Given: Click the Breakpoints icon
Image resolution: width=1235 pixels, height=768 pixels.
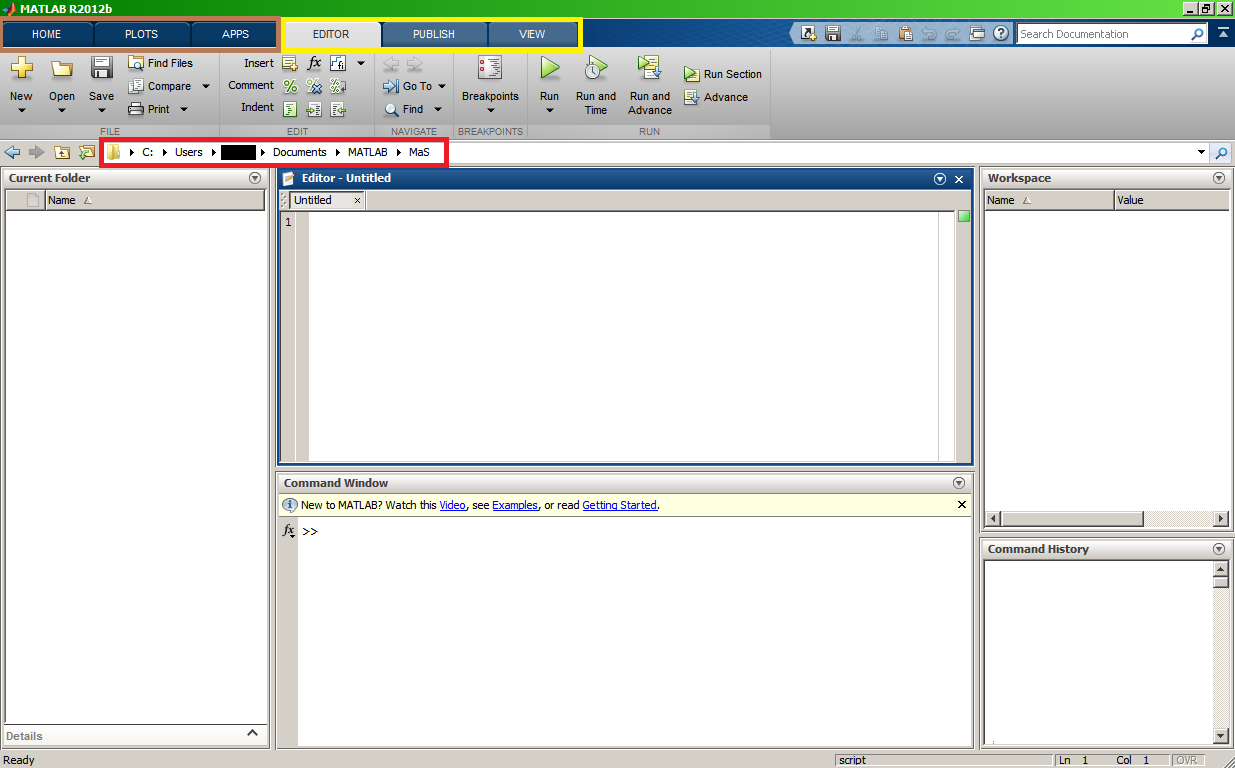Looking at the screenshot, I should click(x=490, y=68).
